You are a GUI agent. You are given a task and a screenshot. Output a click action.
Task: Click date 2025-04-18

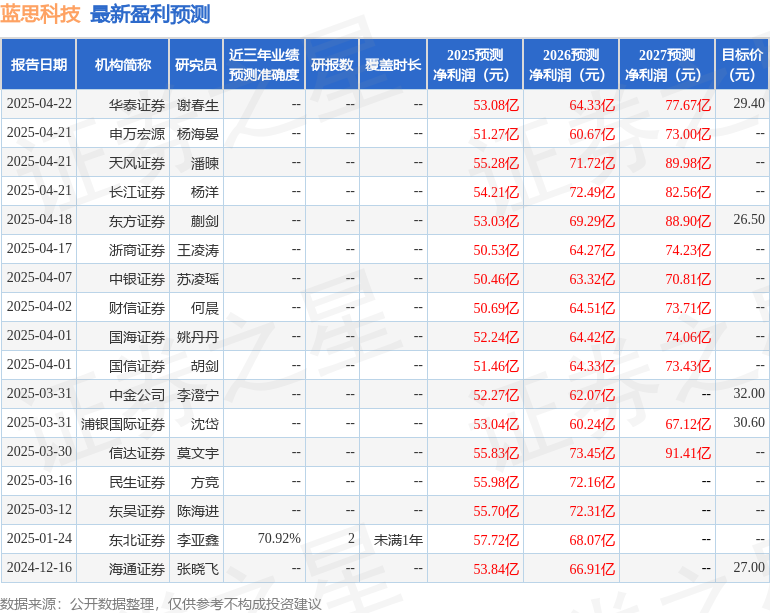39,220
